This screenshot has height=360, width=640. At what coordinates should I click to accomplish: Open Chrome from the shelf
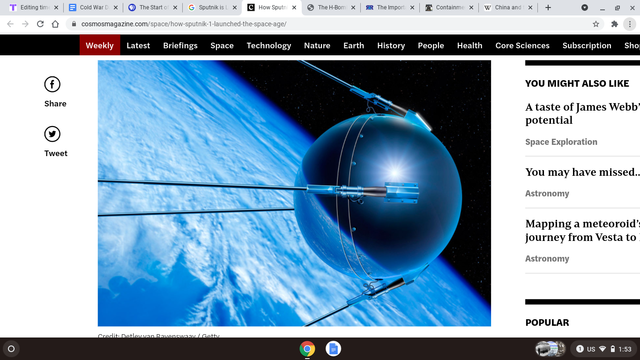pos(307,349)
